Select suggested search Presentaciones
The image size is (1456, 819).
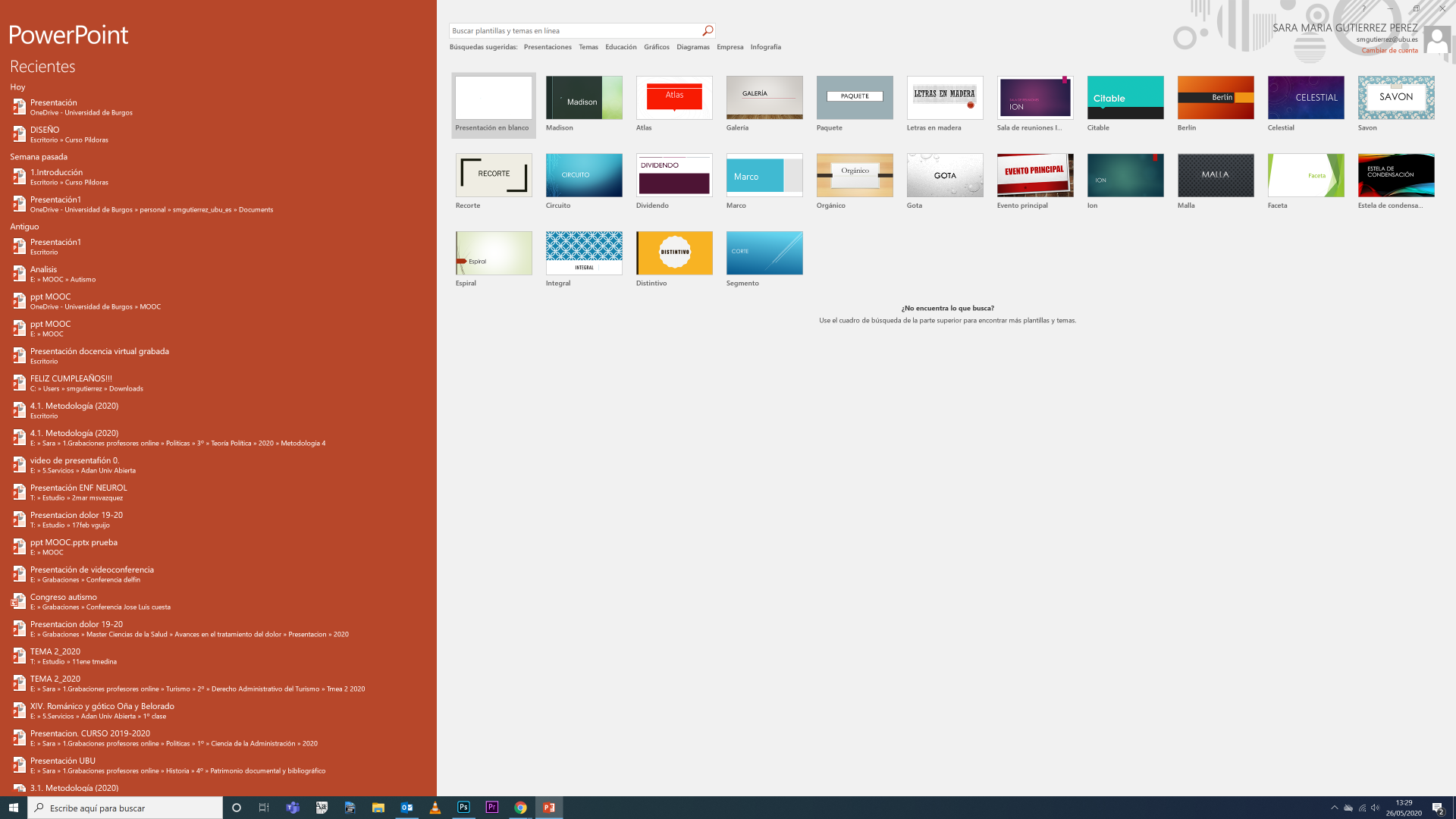tap(548, 47)
